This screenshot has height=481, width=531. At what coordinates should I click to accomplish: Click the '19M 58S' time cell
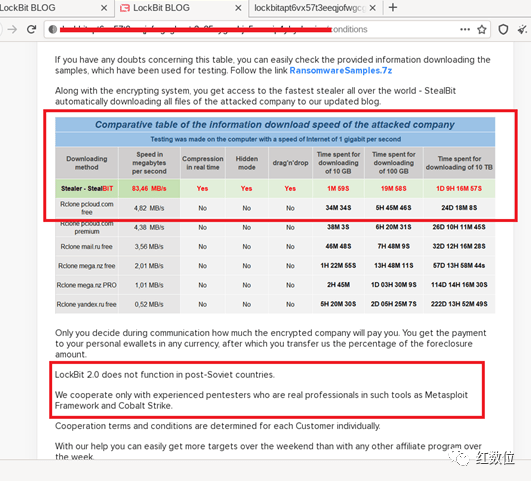tap(394, 188)
